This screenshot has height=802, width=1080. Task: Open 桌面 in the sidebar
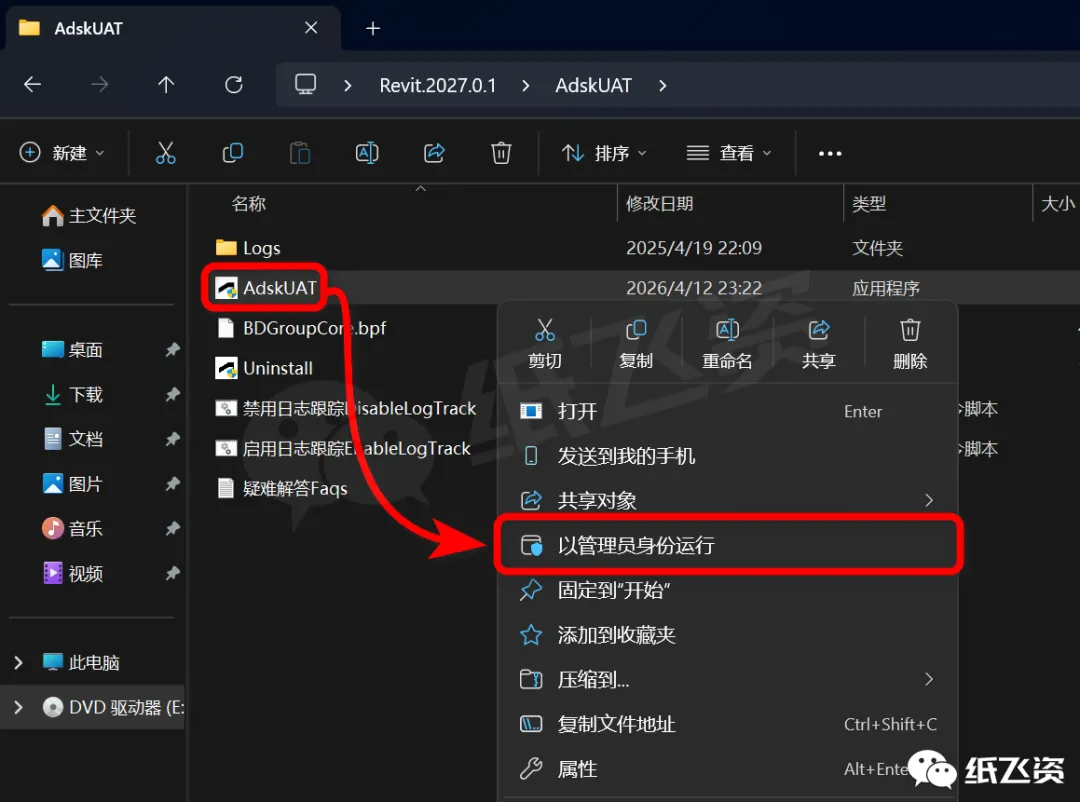pos(72,350)
